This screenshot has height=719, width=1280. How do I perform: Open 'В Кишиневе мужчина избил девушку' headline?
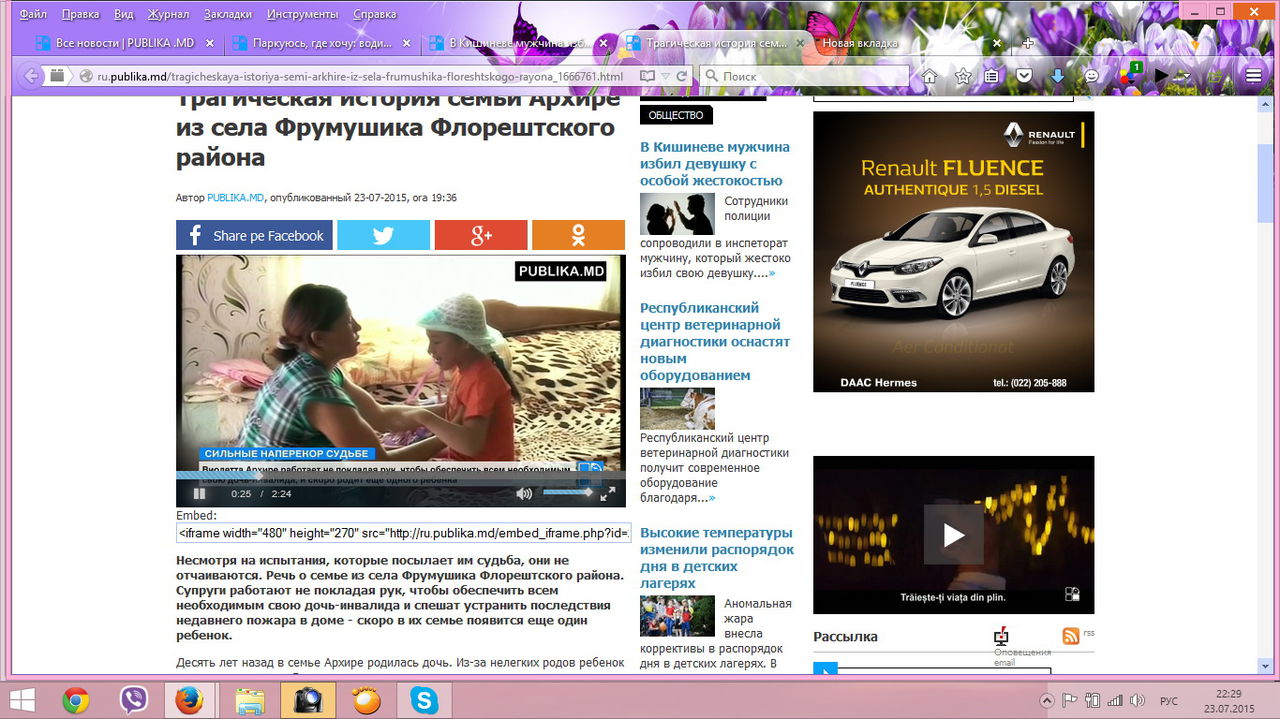click(715, 163)
